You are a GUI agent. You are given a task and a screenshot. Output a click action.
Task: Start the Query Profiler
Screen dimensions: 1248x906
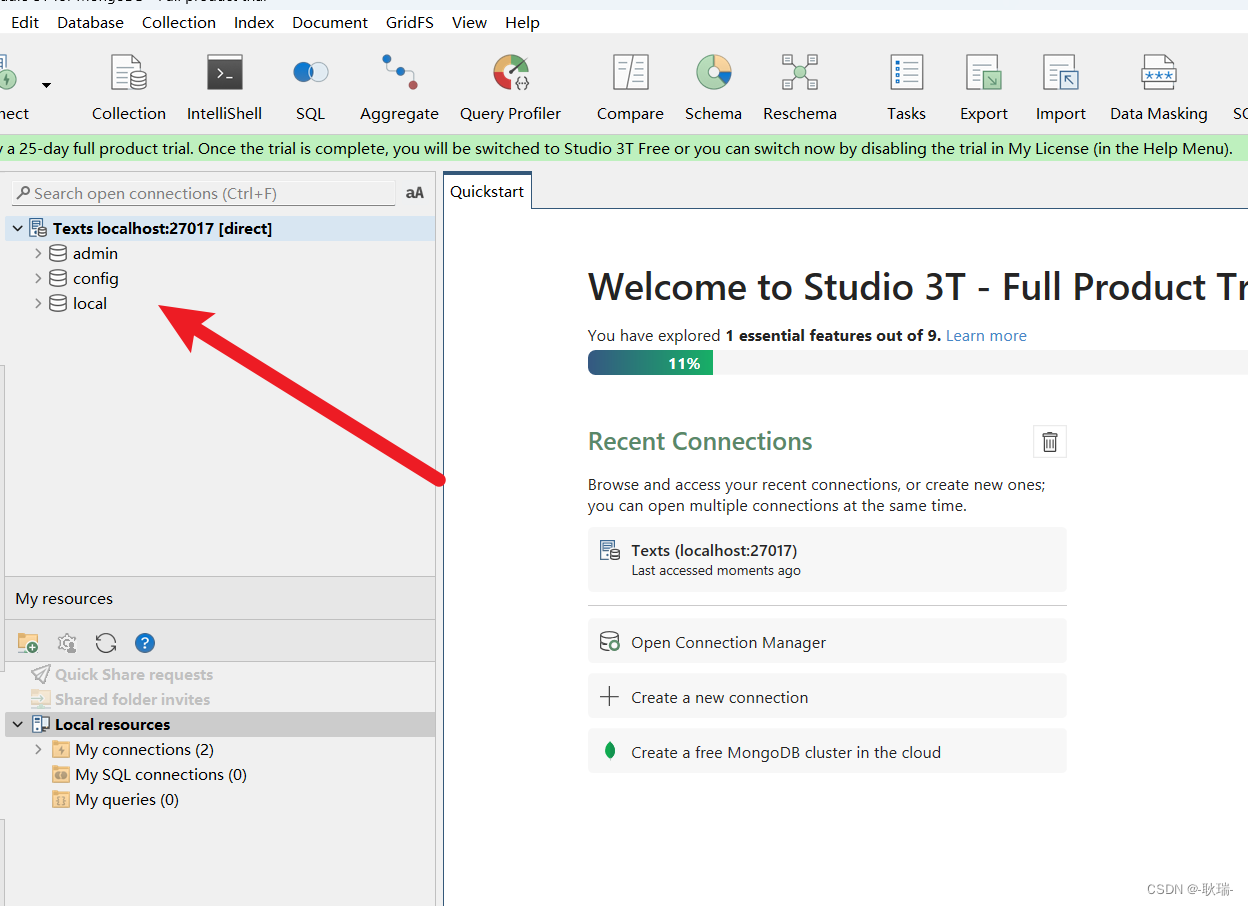(510, 88)
